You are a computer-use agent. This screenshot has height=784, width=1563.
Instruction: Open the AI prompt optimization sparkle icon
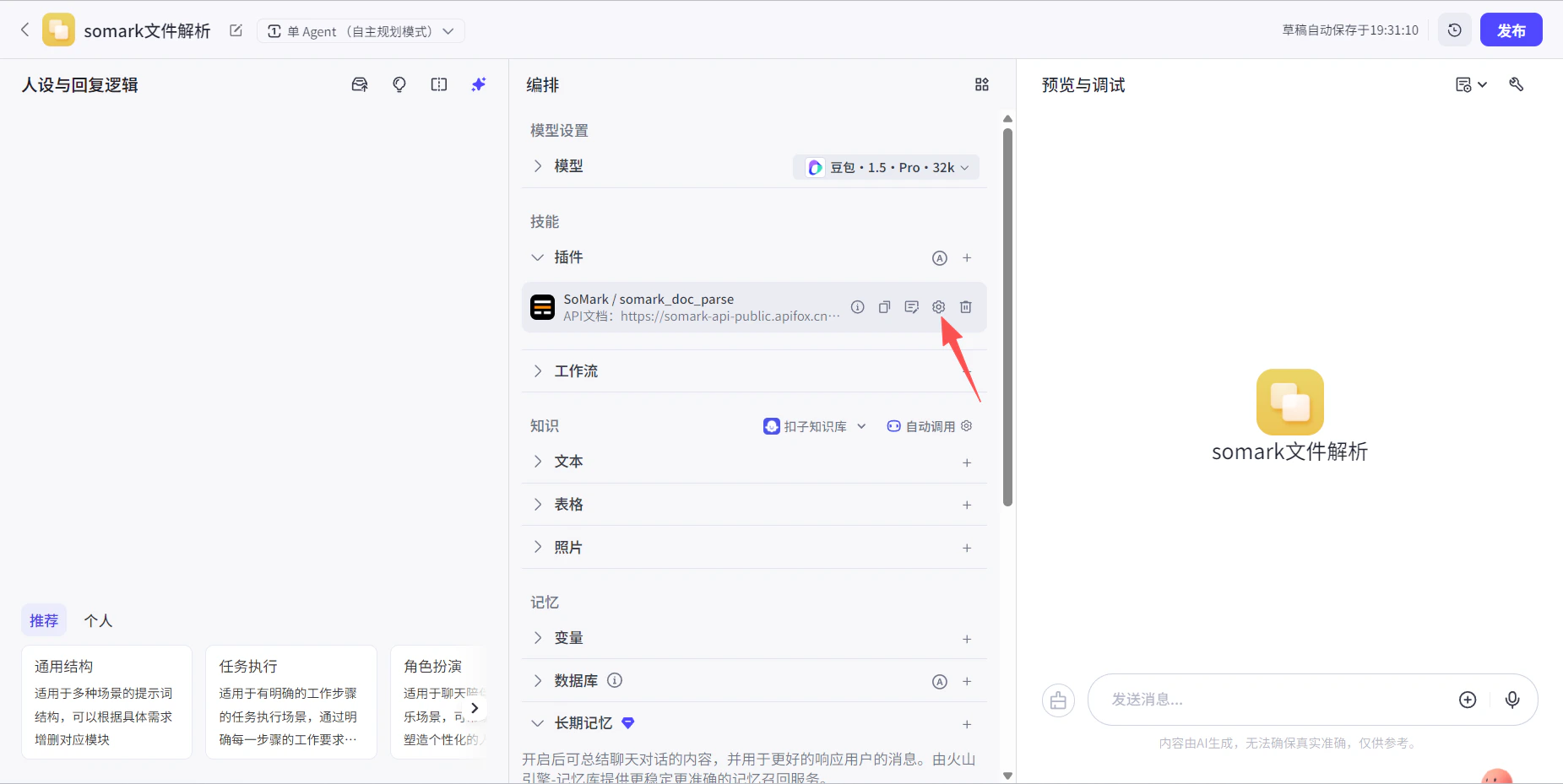pyautogui.click(x=479, y=84)
